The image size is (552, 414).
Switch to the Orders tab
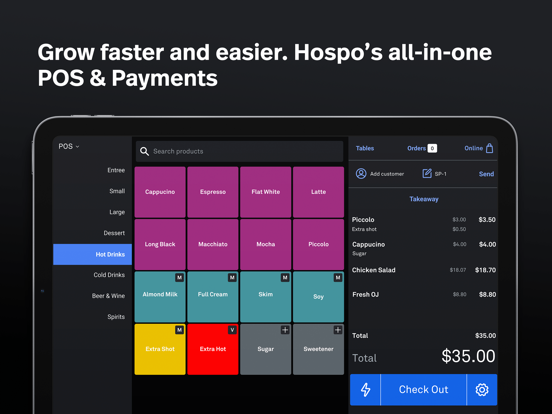click(416, 148)
